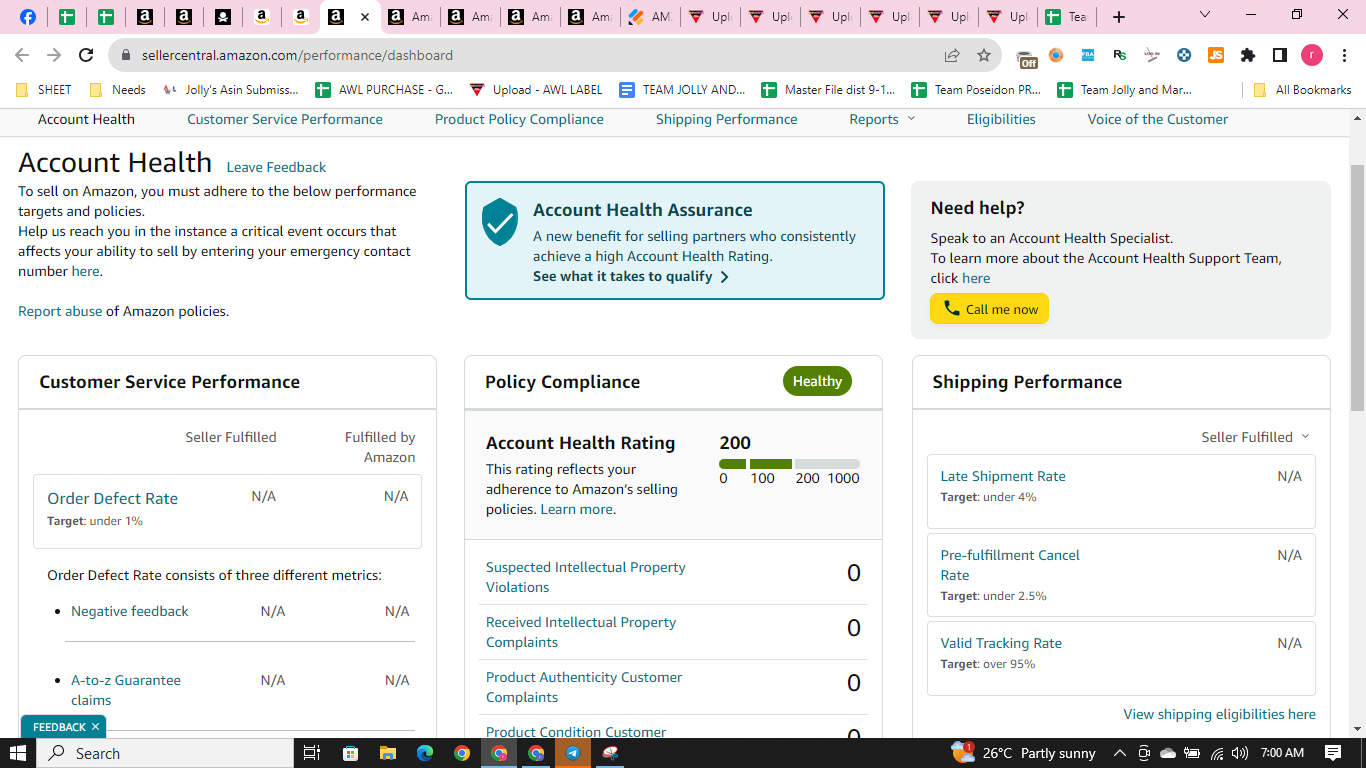Open File Explorer from the taskbar
Screen dimensions: 1366x768
pyautogui.click(x=387, y=753)
